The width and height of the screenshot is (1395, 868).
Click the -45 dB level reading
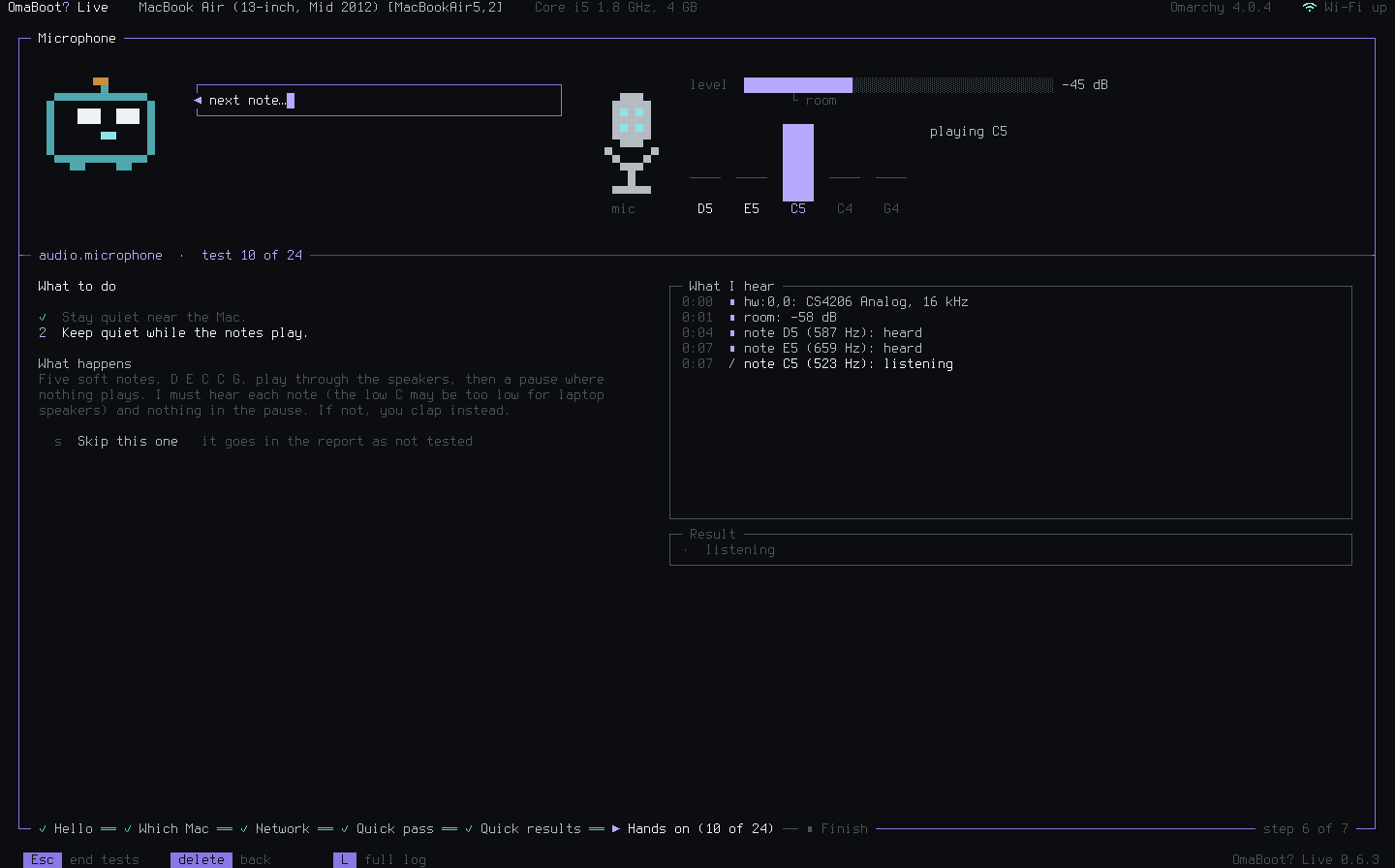point(1085,84)
